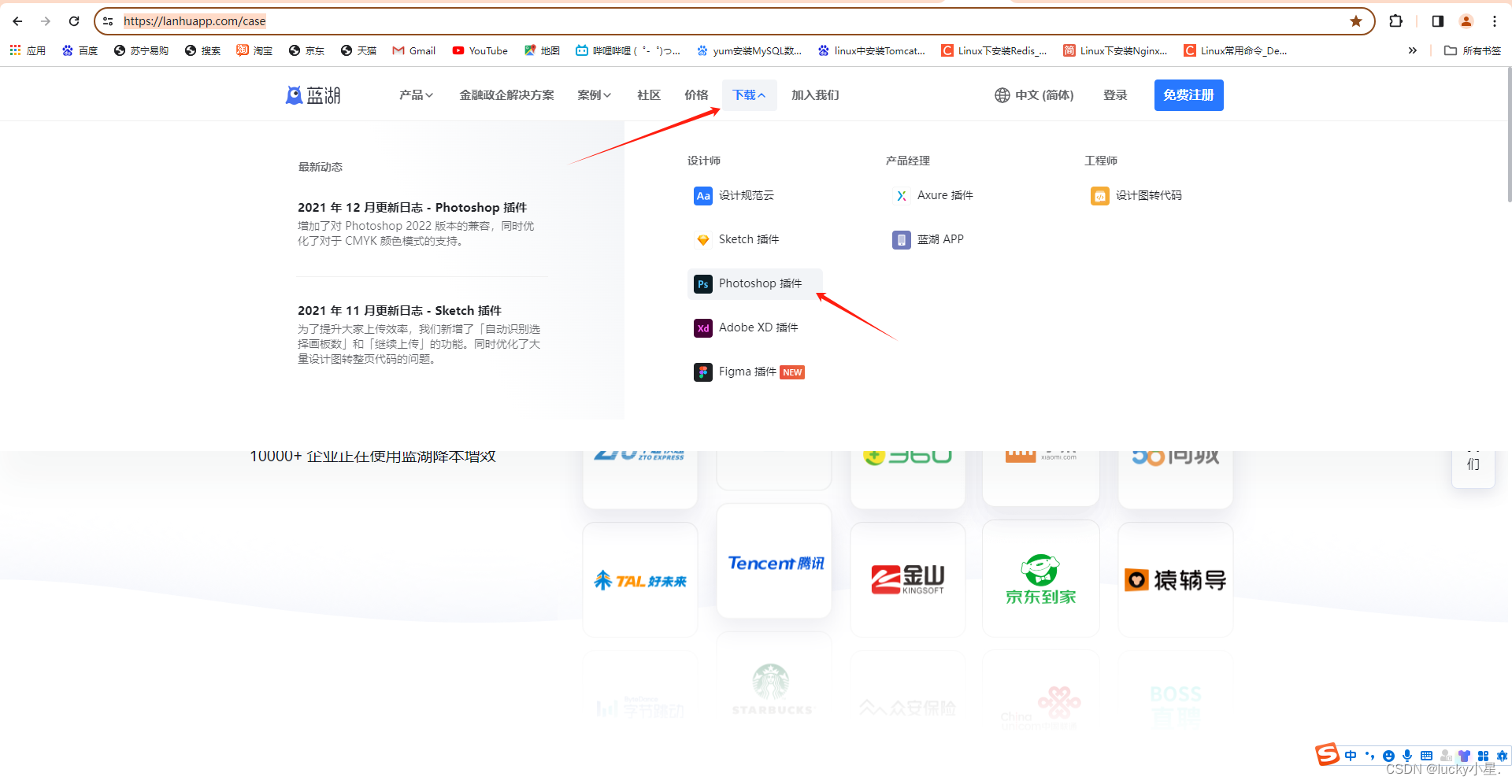Open the 加入我们 nav item
The height and width of the screenshot is (784, 1512).
815,95
